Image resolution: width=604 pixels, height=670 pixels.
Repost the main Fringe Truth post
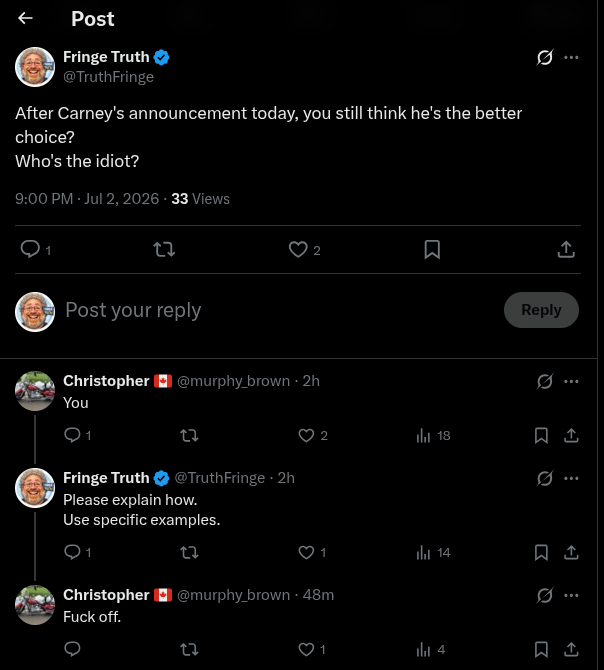coord(164,250)
